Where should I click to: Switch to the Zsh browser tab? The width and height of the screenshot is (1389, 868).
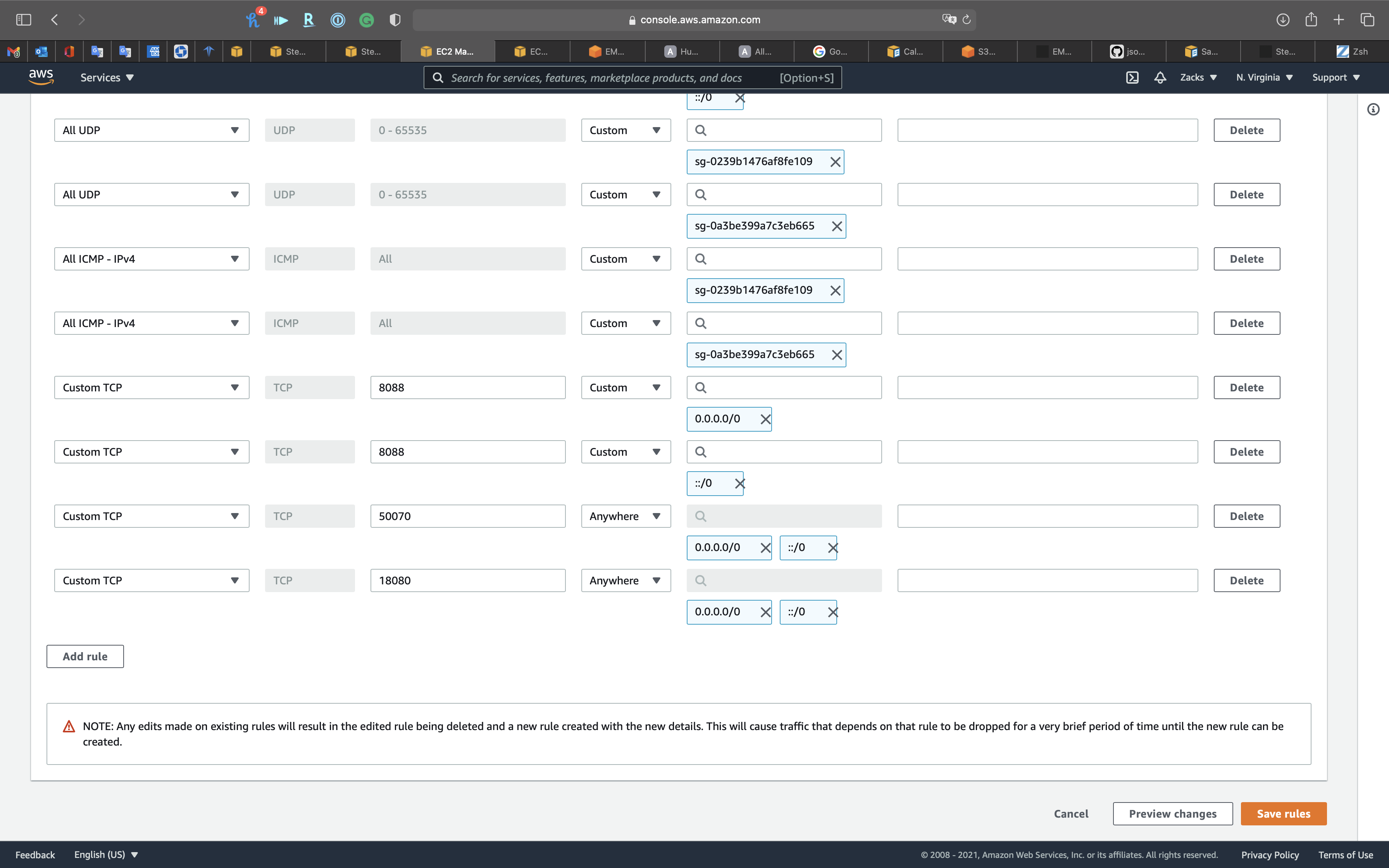point(1352,52)
